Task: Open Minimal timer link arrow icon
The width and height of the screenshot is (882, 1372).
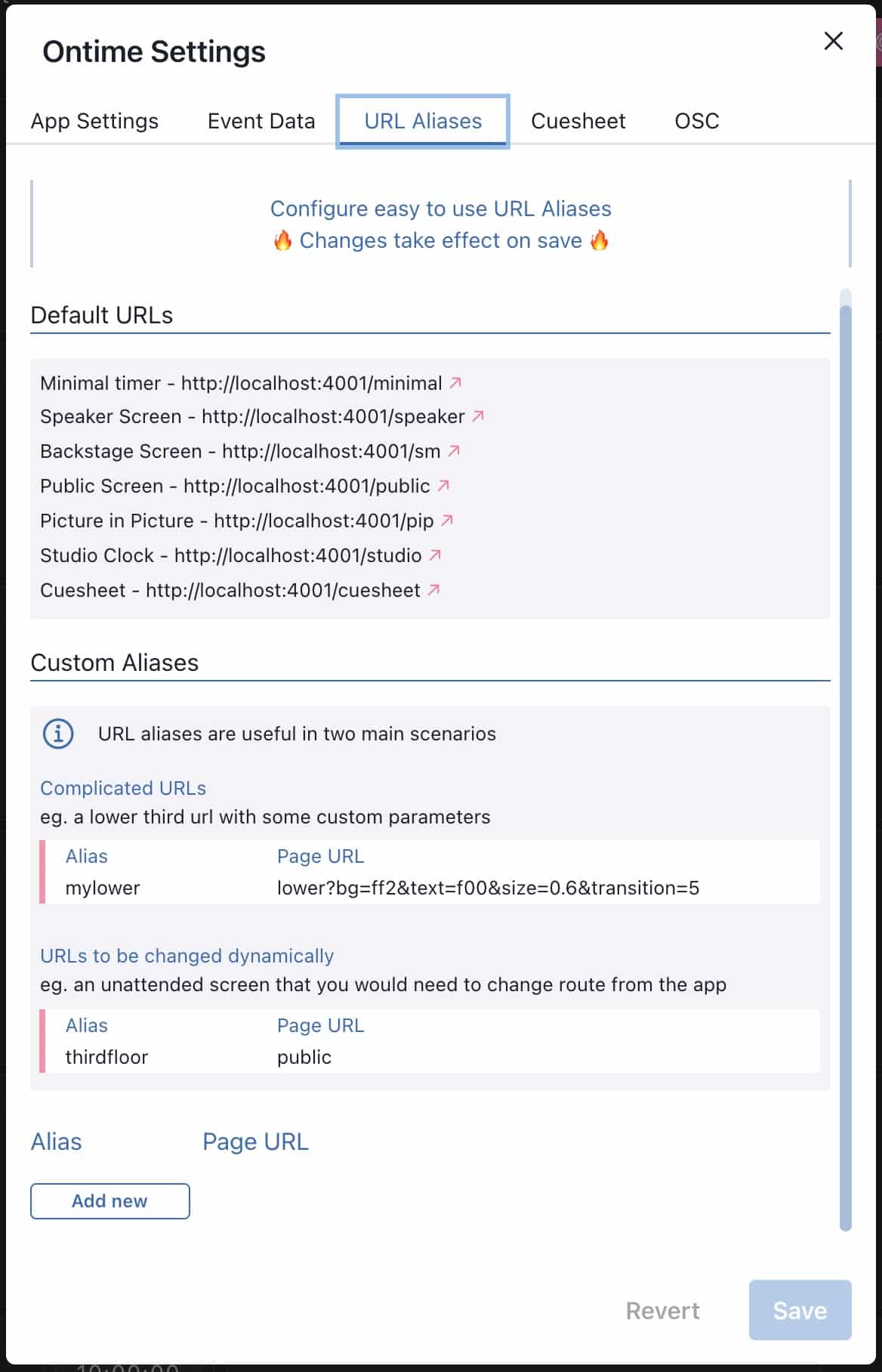Action: click(x=455, y=383)
